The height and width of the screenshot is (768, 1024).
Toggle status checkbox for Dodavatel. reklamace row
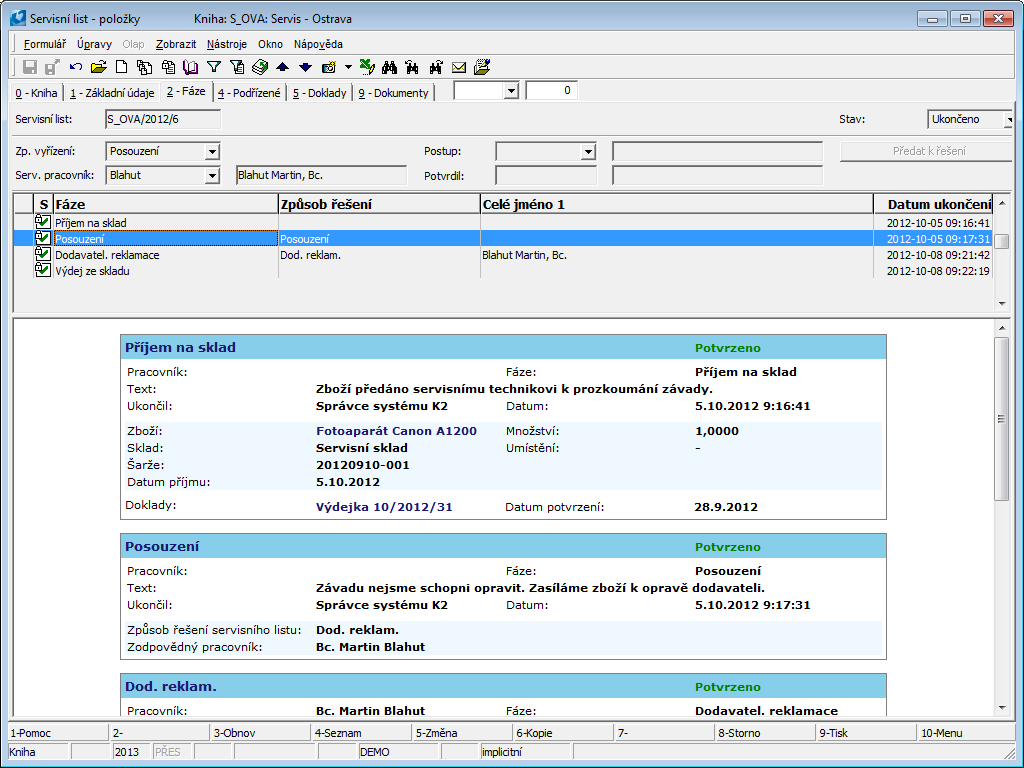click(42, 254)
